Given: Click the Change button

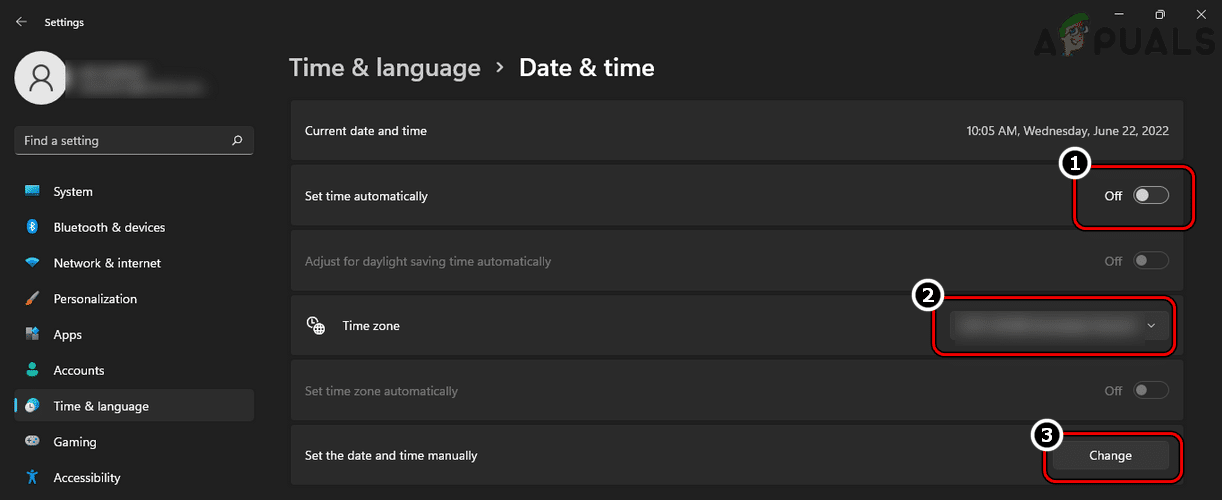Looking at the screenshot, I should [1110, 455].
